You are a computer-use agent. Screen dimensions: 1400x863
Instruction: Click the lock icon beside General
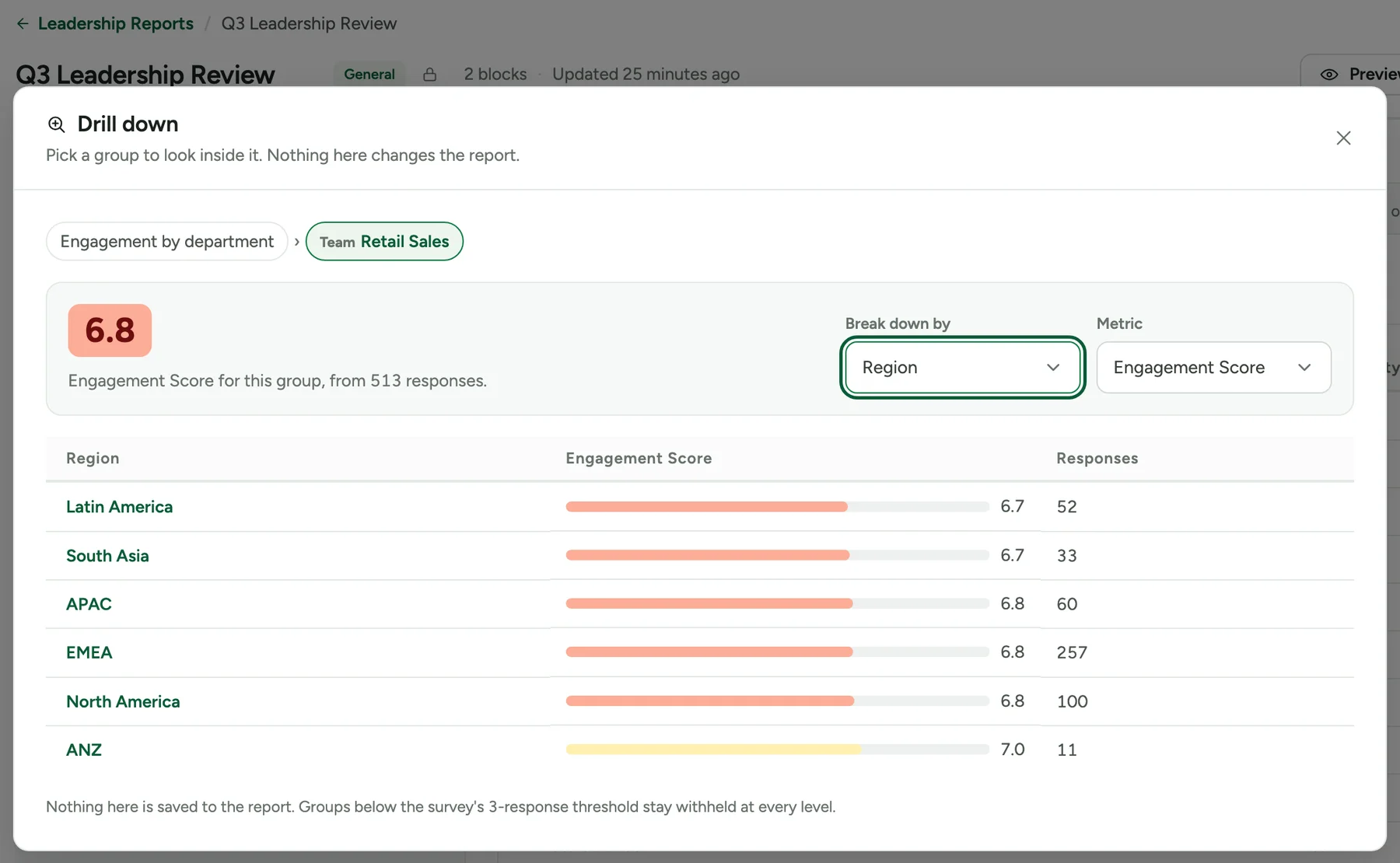tap(429, 75)
